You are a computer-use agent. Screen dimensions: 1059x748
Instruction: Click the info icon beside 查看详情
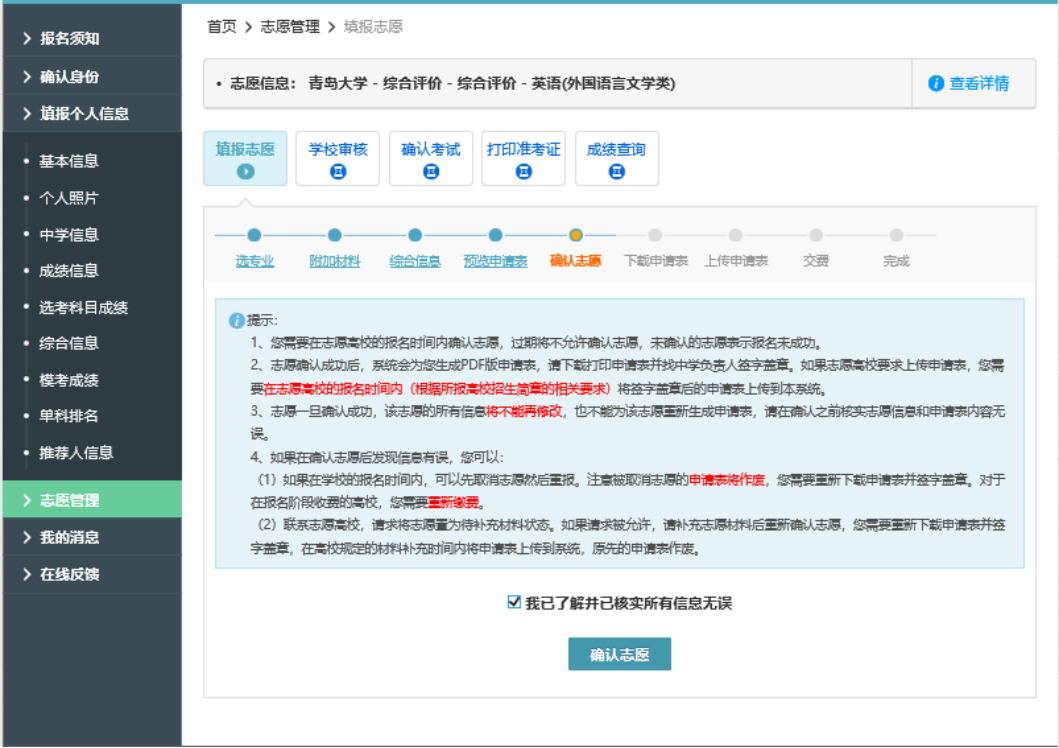click(x=936, y=84)
